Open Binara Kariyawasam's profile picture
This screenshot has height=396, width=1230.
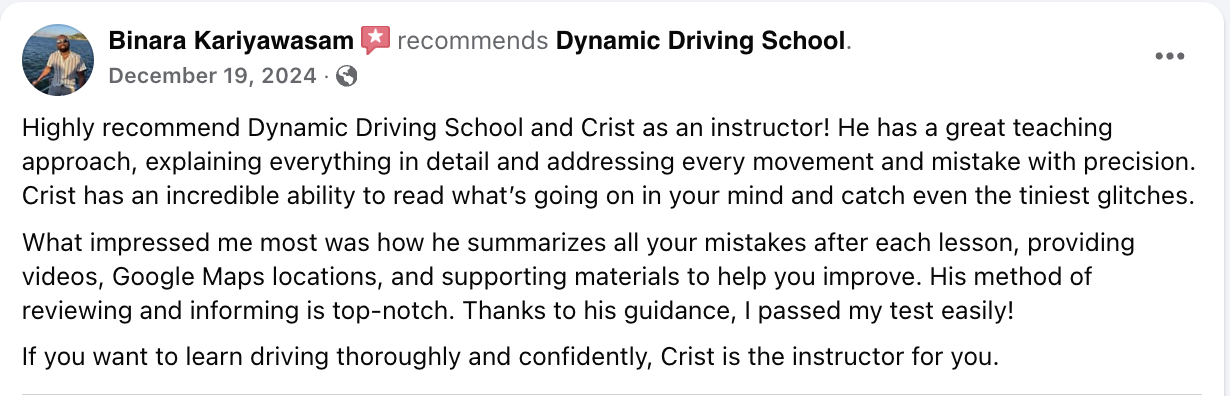(57, 60)
